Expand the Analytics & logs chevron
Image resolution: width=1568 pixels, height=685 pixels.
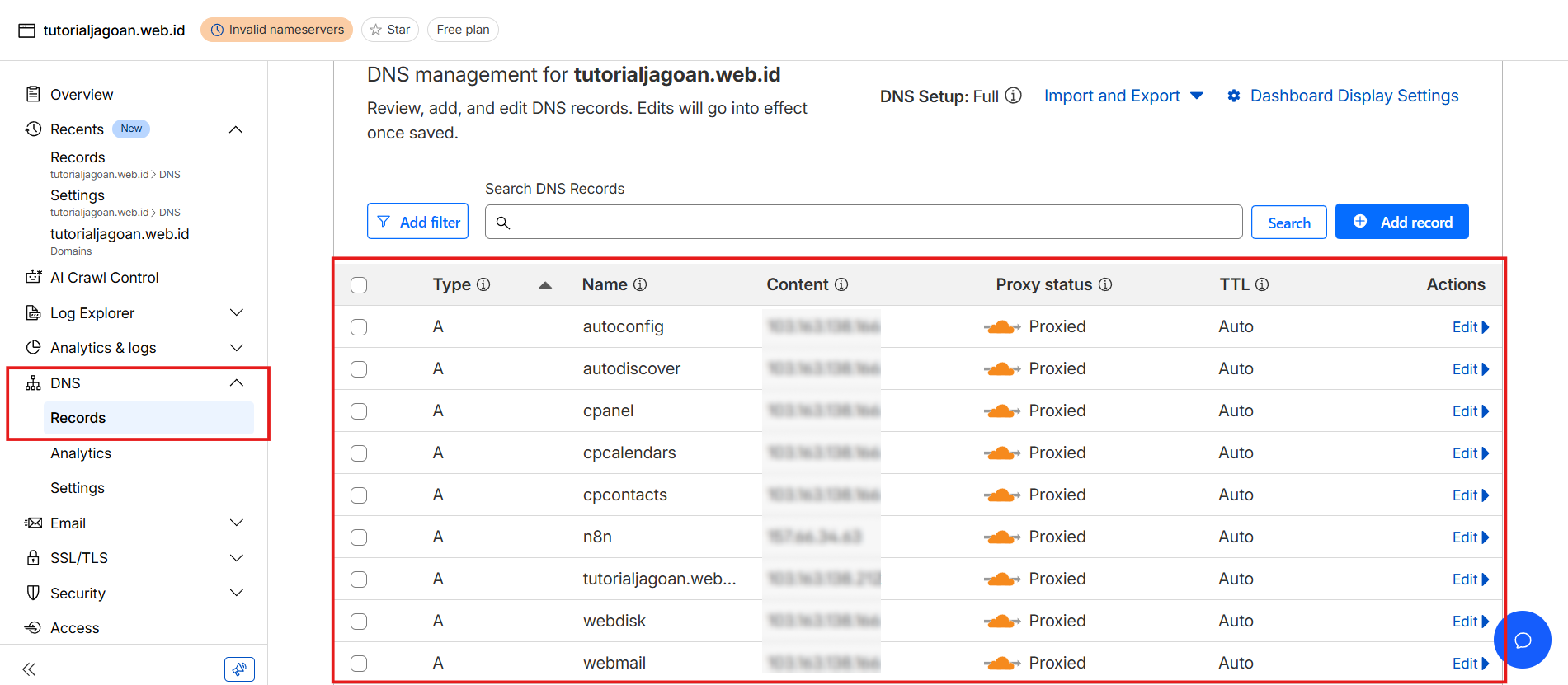237,347
